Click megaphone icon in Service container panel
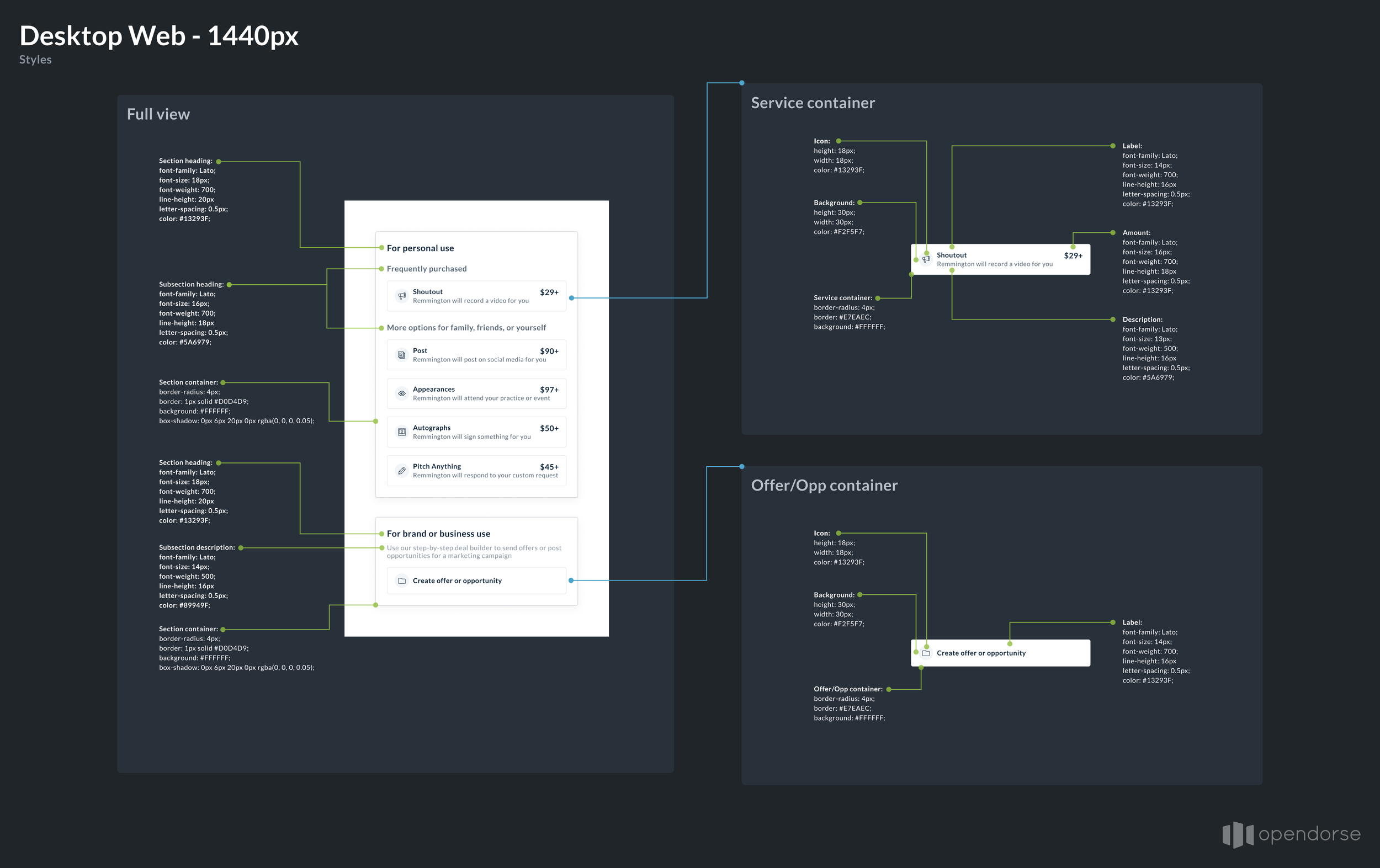1380x868 pixels. click(926, 259)
